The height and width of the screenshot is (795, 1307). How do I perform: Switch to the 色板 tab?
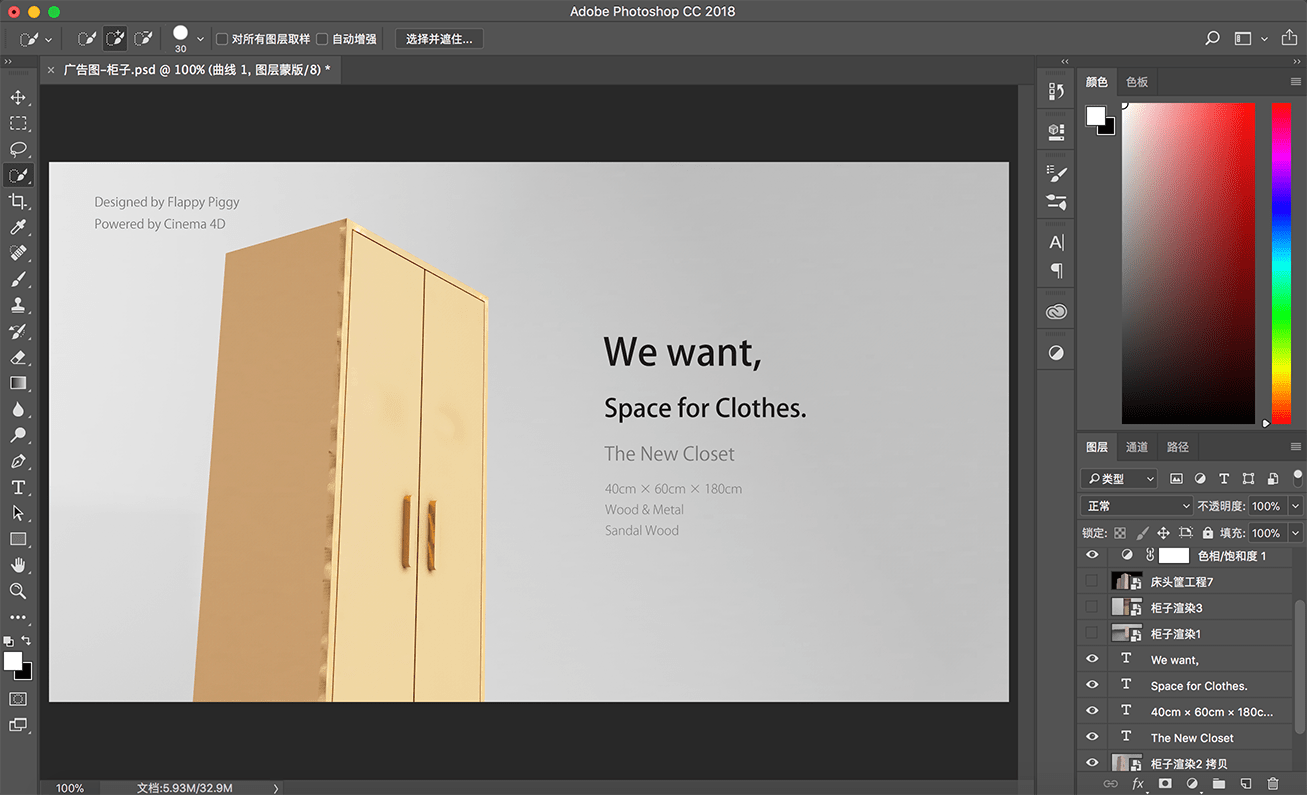(x=1137, y=82)
